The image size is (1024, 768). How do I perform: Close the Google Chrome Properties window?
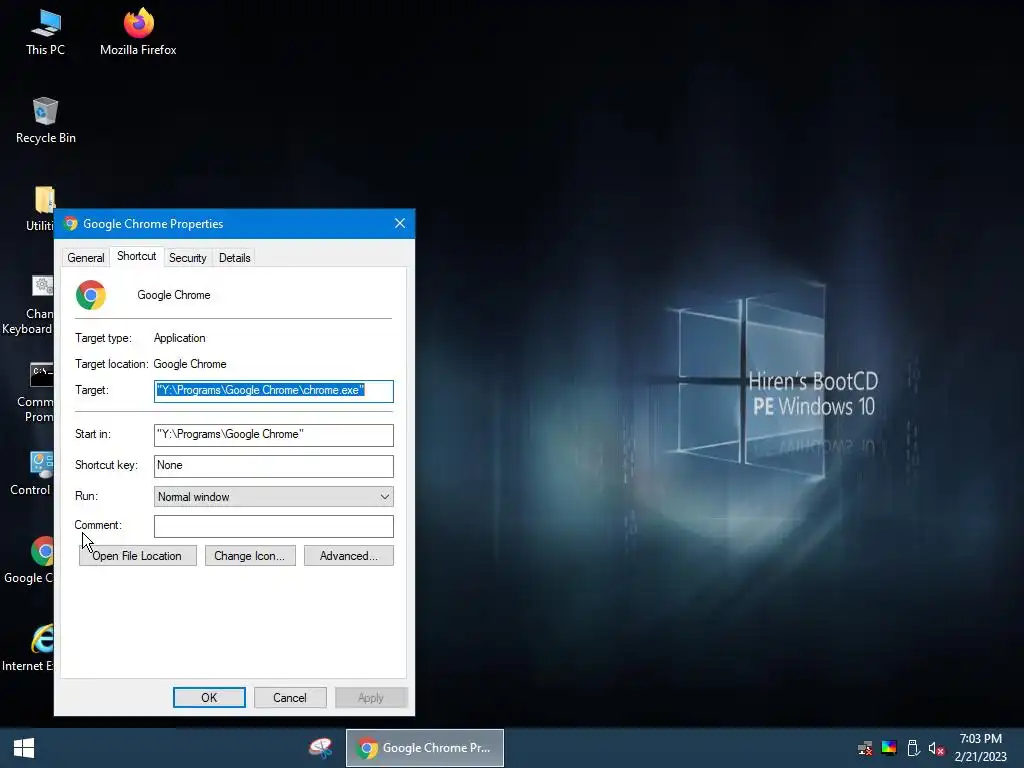click(400, 223)
